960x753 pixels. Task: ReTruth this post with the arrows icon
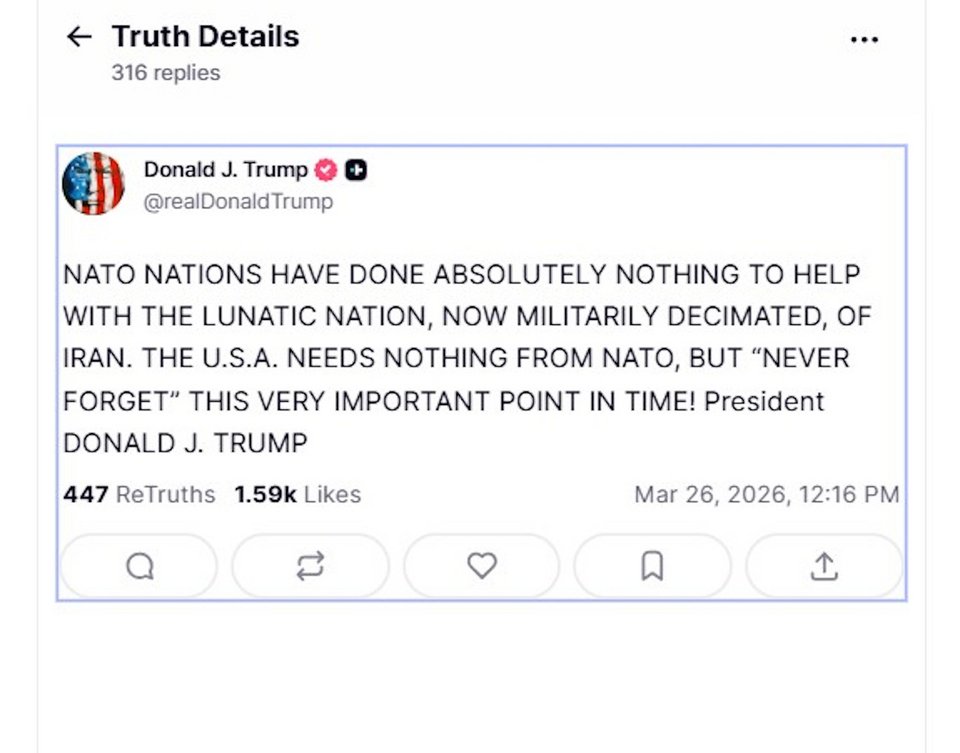click(x=310, y=567)
